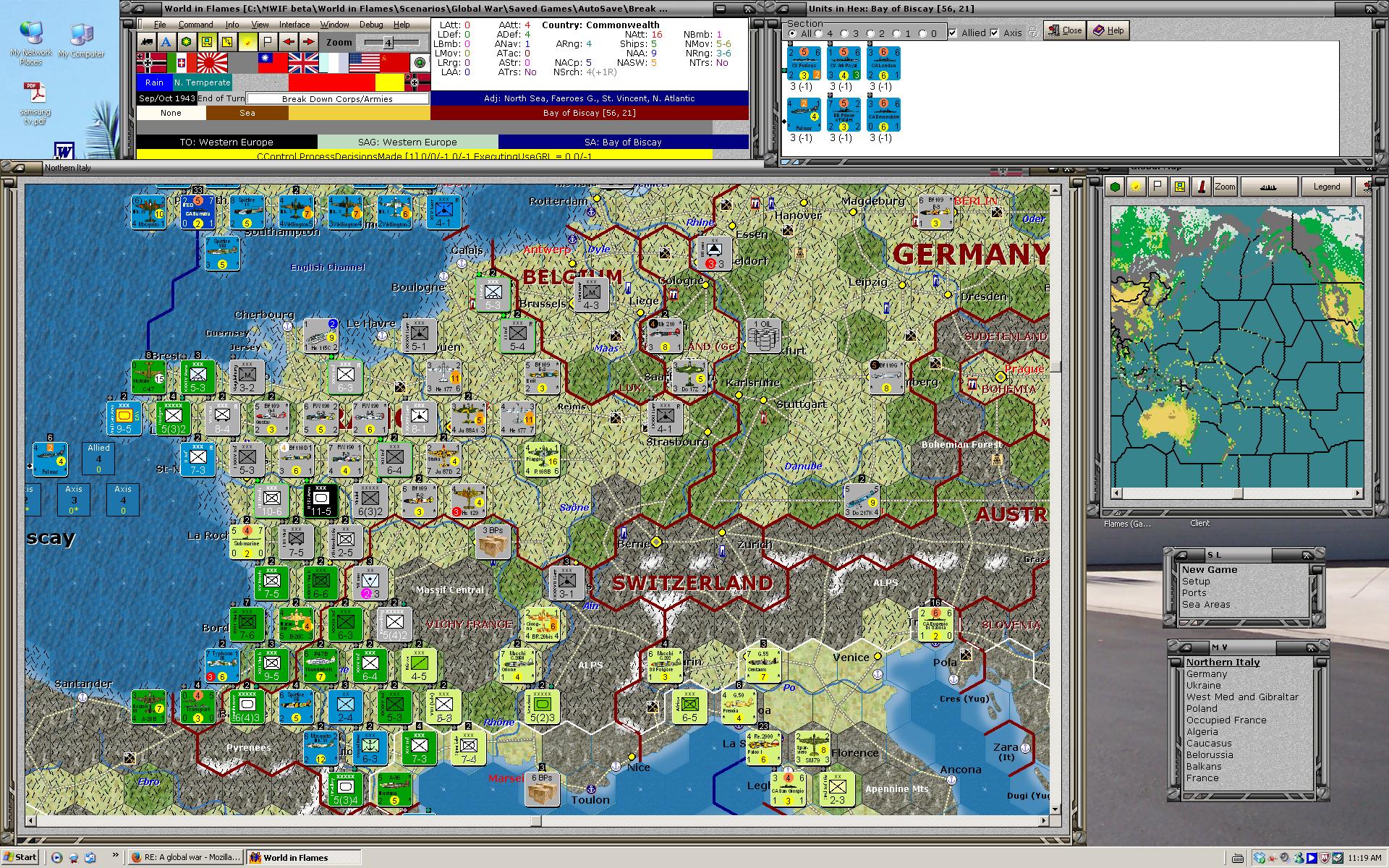Adjust the Zoom slider handle showing 4
1389x868 pixels.
[x=388, y=43]
